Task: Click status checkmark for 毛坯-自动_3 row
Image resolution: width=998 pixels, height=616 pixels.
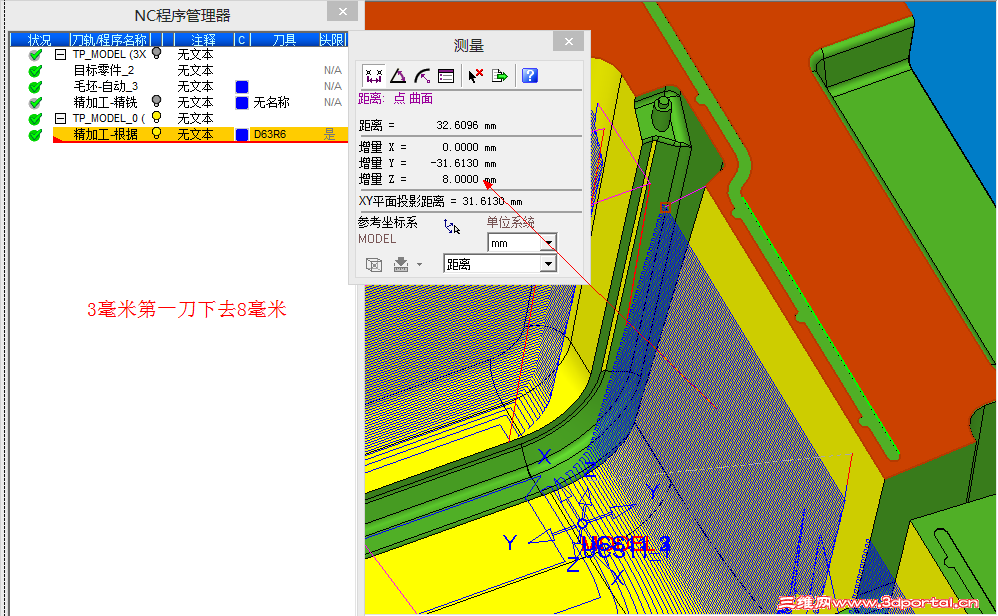Action: (x=36, y=87)
